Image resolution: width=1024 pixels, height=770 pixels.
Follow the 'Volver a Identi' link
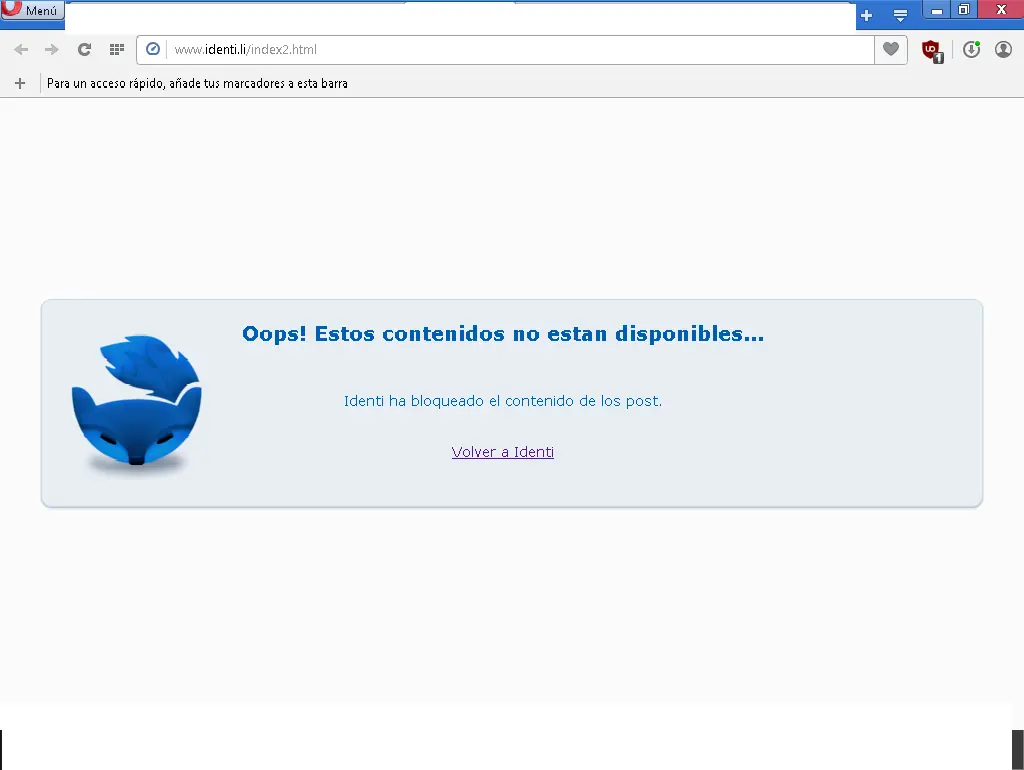click(503, 452)
